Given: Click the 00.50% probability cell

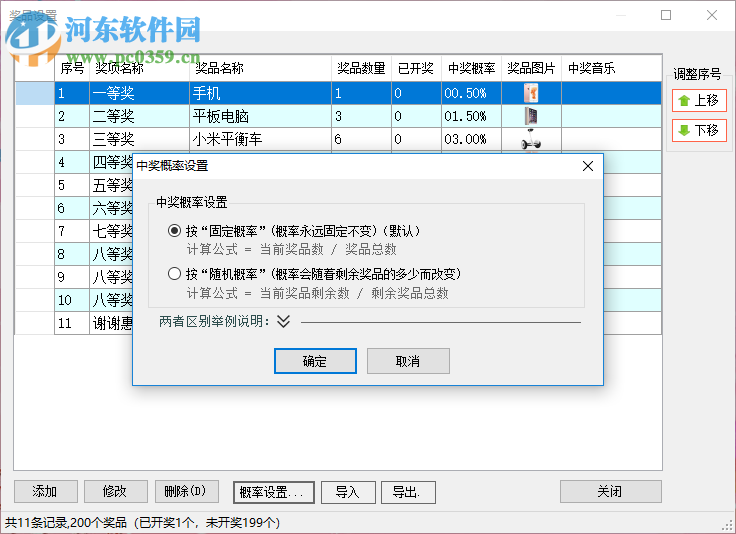Looking at the screenshot, I should point(471,93).
